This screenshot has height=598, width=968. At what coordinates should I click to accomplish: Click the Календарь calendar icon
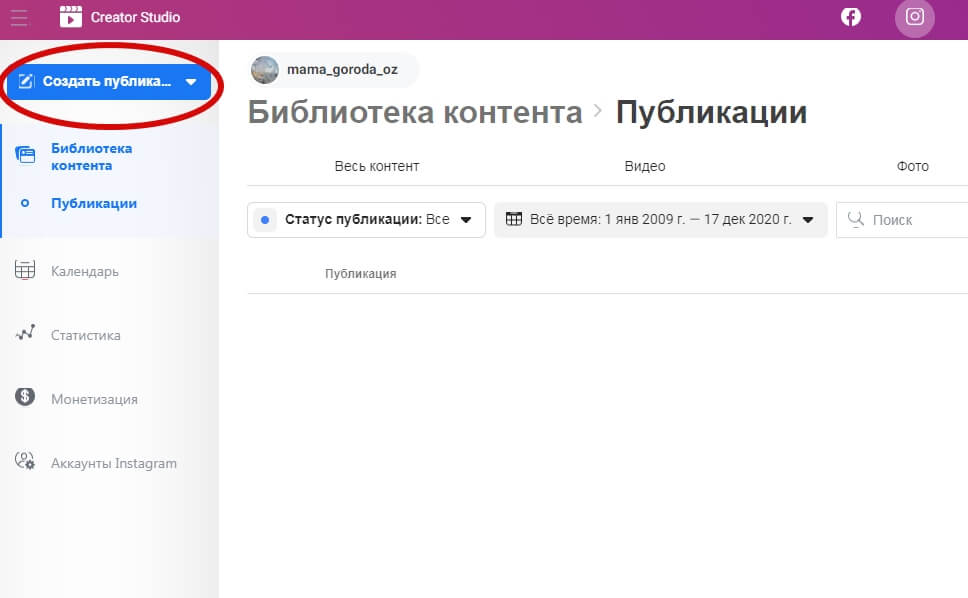click(25, 270)
